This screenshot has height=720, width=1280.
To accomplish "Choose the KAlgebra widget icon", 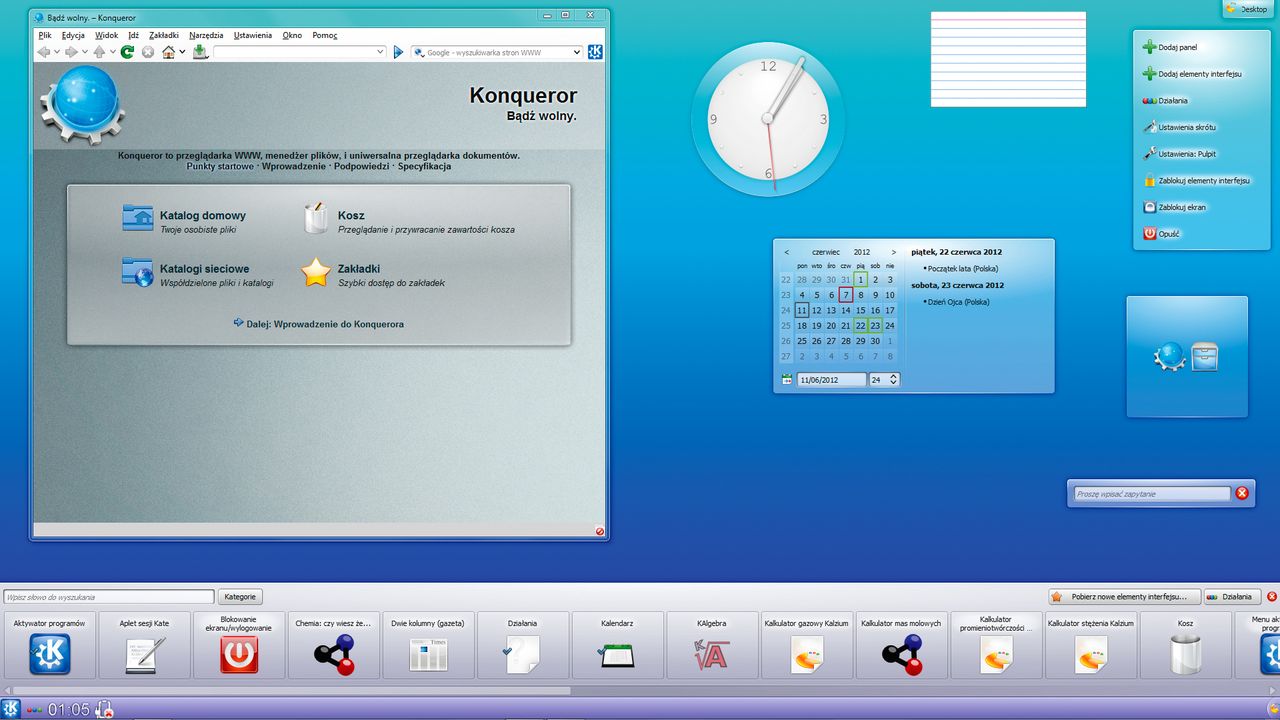I will point(712,655).
